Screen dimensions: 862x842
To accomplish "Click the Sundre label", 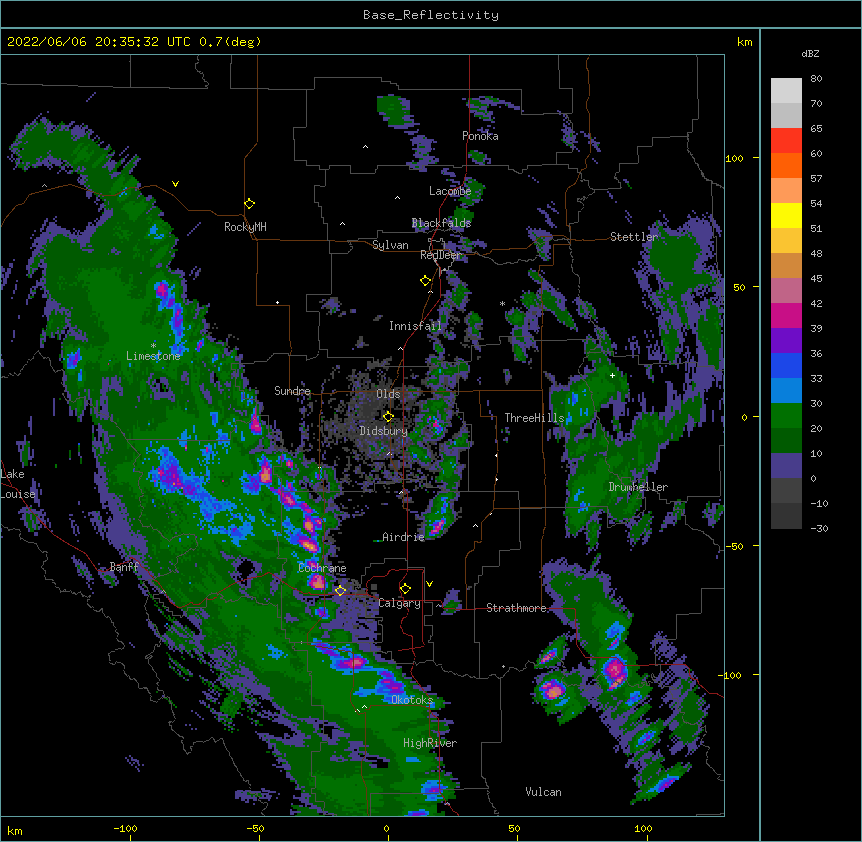I will coord(292,391).
